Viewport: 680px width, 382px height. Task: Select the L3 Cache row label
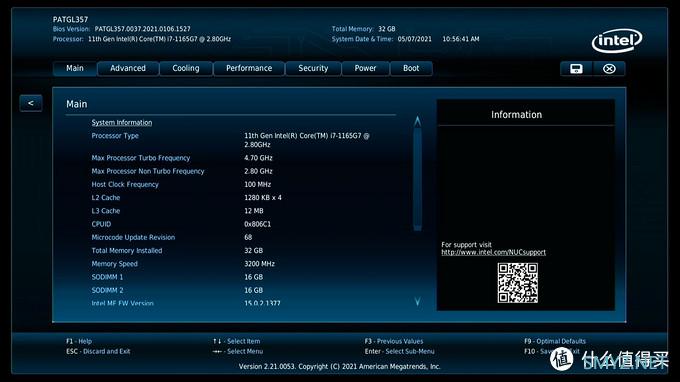click(x=106, y=211)
